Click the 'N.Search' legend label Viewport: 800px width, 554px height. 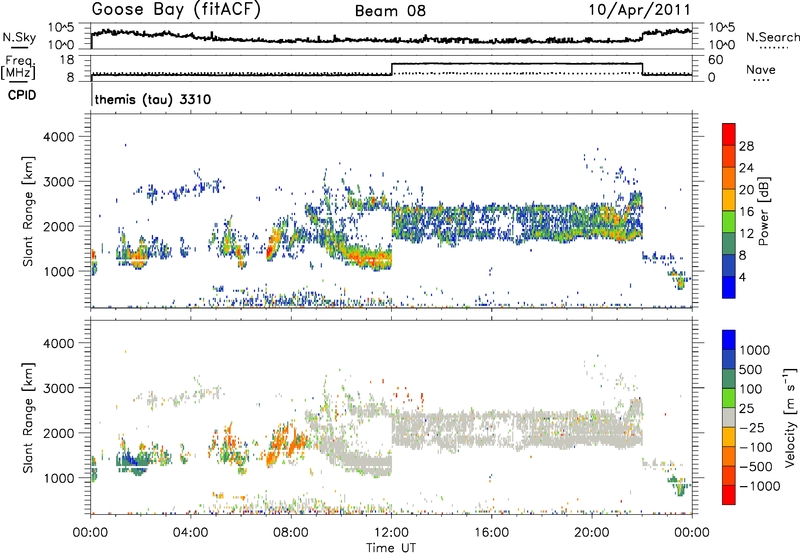(772, 37)
